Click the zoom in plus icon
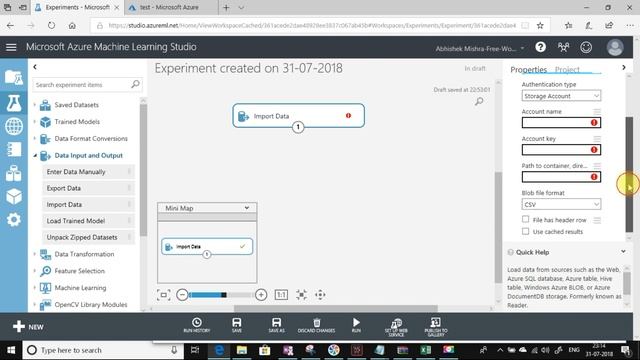Image resolution: width=640 pixels, height=360 pixels. (x=261, y=295)
